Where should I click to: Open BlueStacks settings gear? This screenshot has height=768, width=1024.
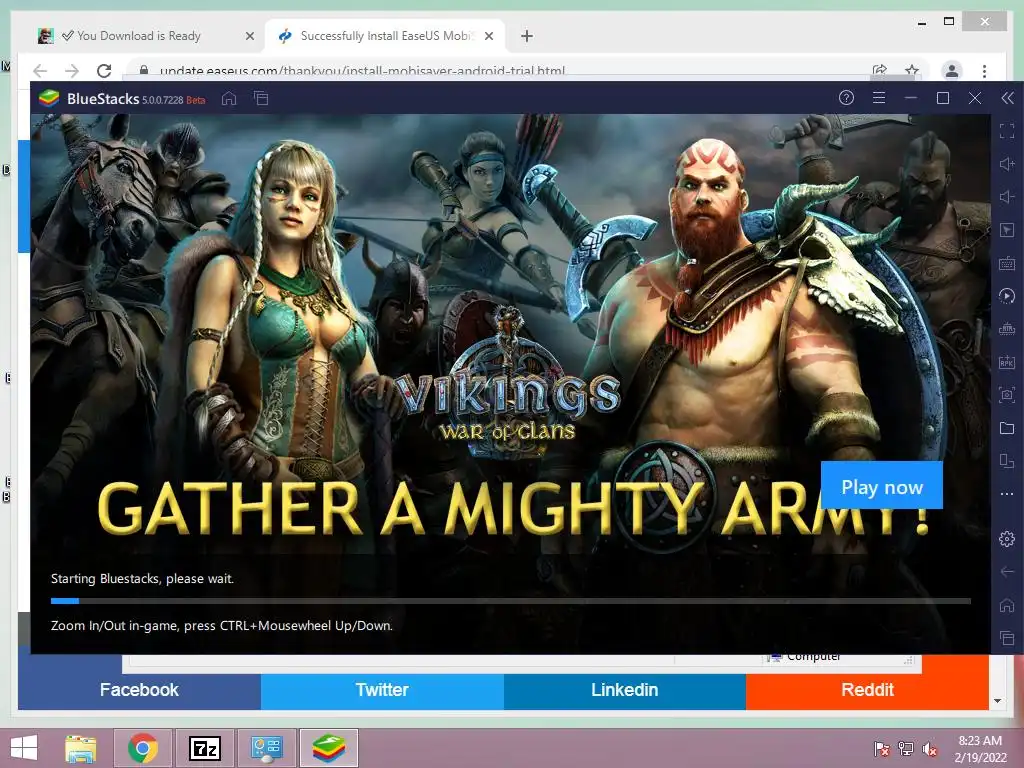click(1007, 539)
